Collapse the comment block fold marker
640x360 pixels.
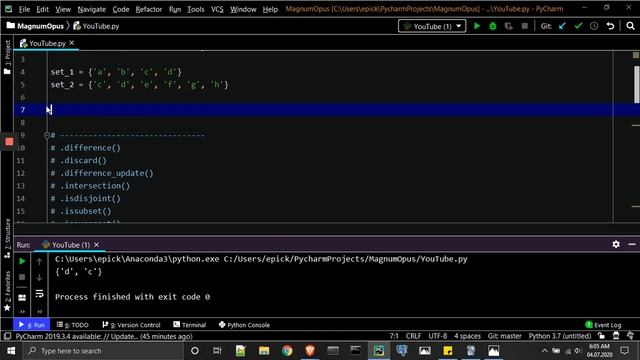pos(47,135)
